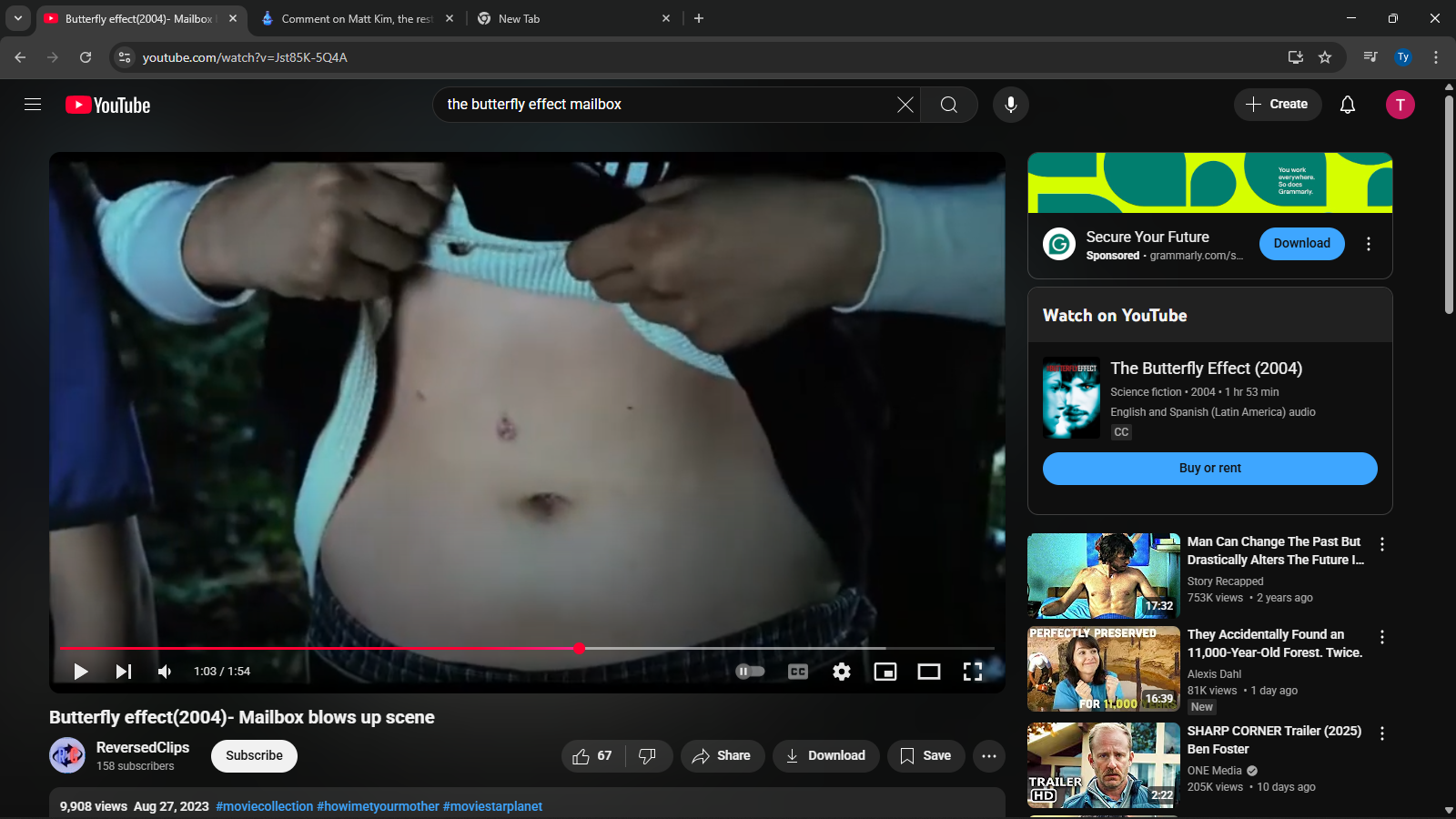Toggle the autoplay switch
The image size is (1456, 819).
tap(750, 672)
